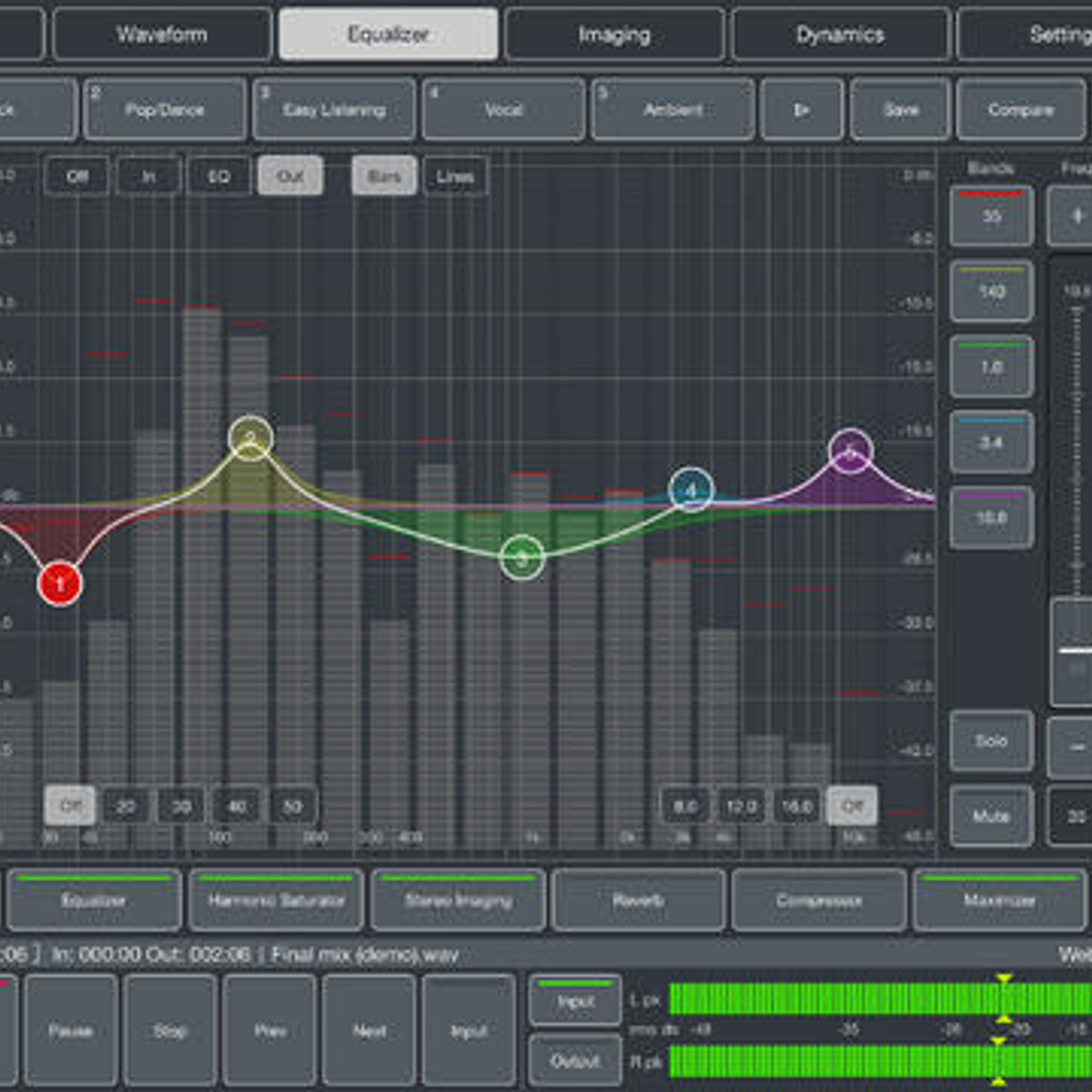
Task: Click the R pk level meter
Action: point(881,1061)
